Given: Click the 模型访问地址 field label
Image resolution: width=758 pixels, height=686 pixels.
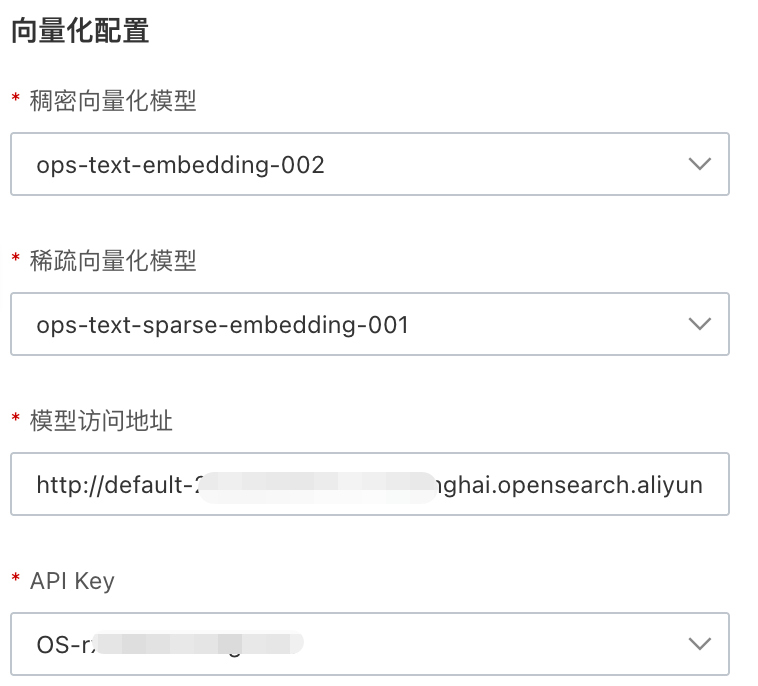Looking at the screenshot, I should tap(101, 421).
